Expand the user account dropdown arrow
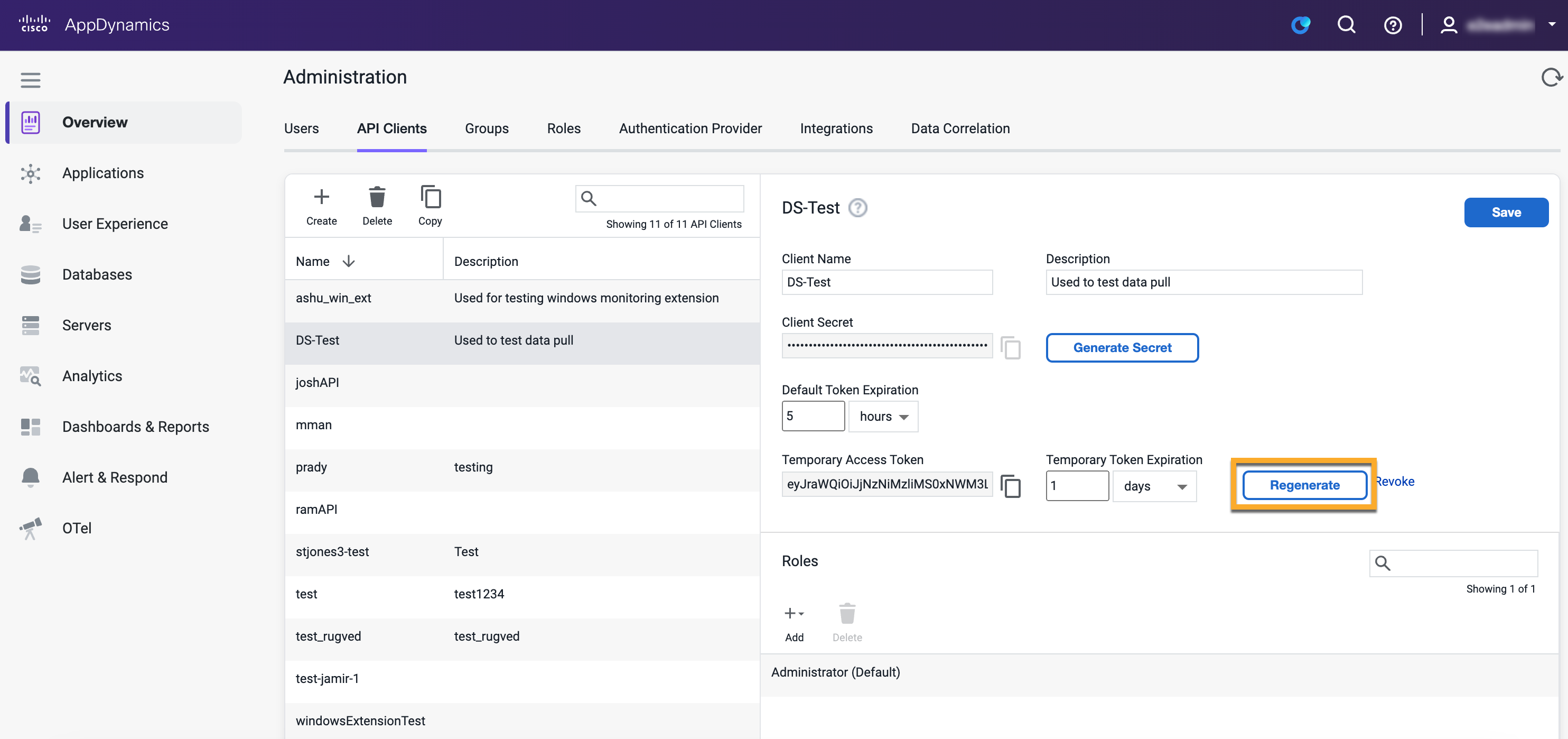 pos(1552,24)
